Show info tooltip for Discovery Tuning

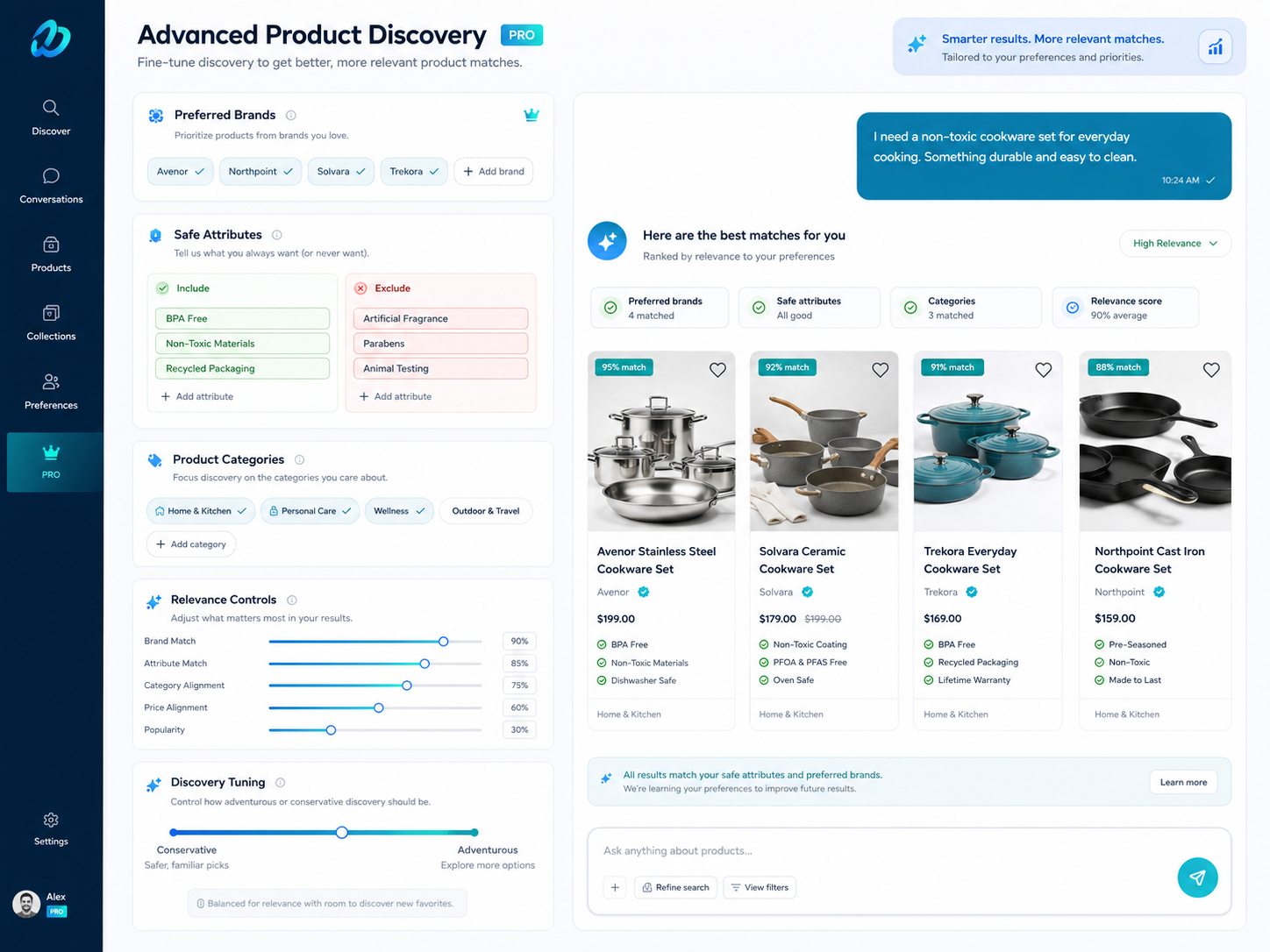tap(281, 782)
